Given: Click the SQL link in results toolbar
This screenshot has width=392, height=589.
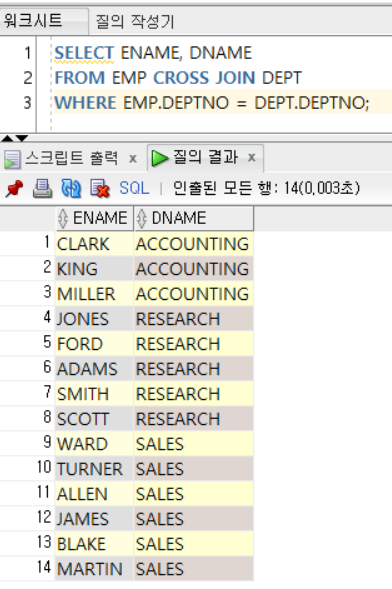Looking at the screenshot, I should click(x=134, y=188).
